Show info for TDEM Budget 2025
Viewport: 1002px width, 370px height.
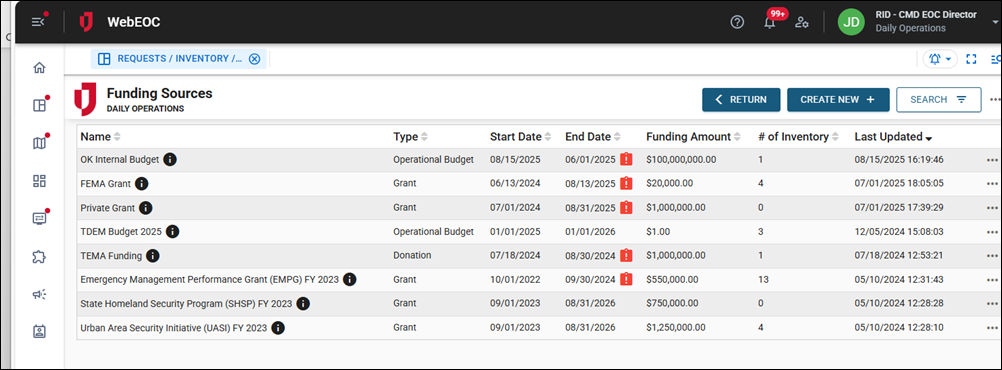pos(173,231)
